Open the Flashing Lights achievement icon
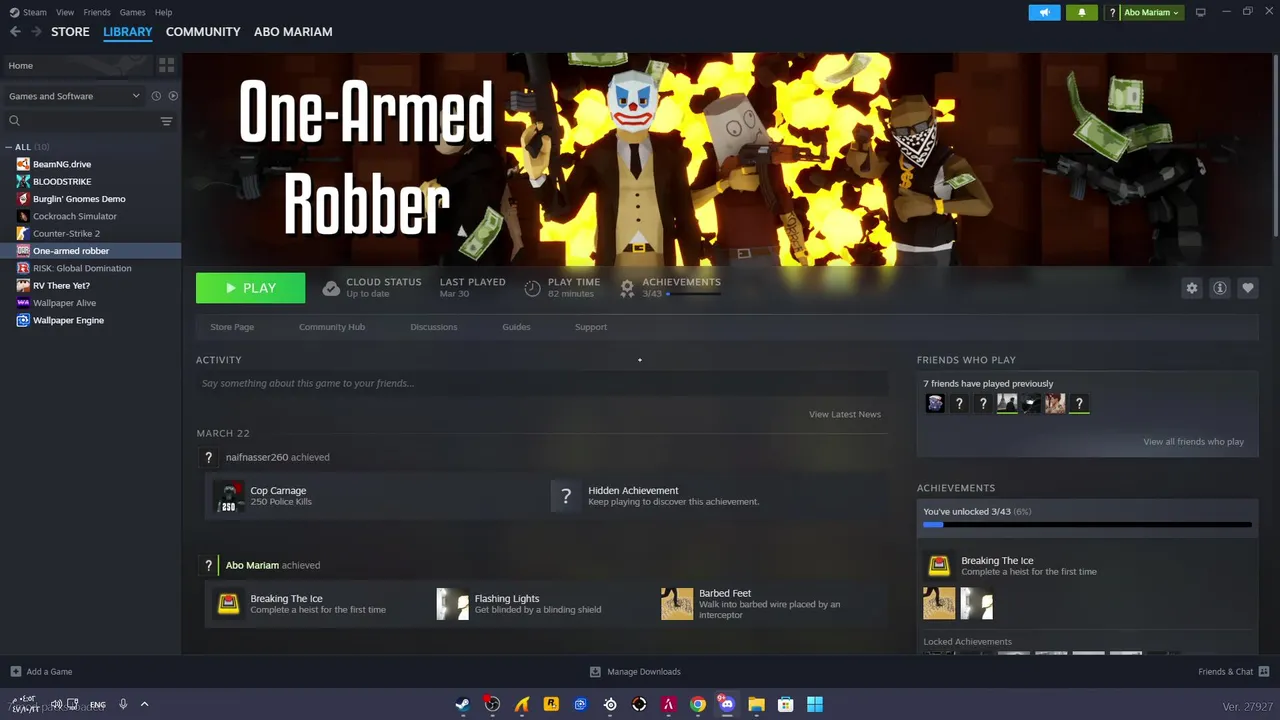Viewport: 1280px width, 720px height. pyautogui.click(x=452, y=604)
